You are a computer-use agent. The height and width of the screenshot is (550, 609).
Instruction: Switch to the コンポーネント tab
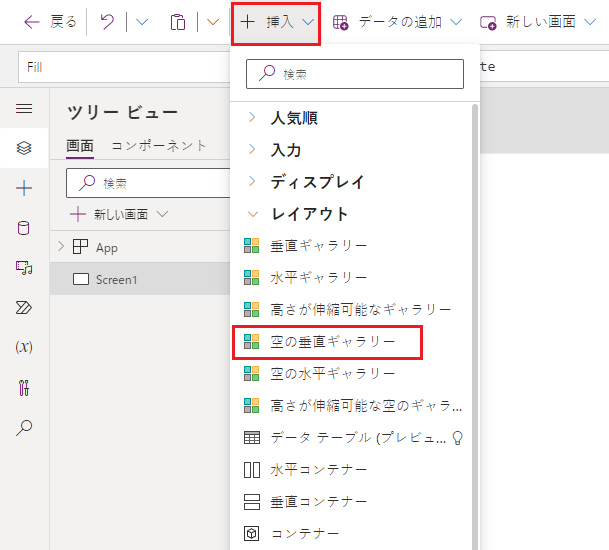(x=159, y=145)
